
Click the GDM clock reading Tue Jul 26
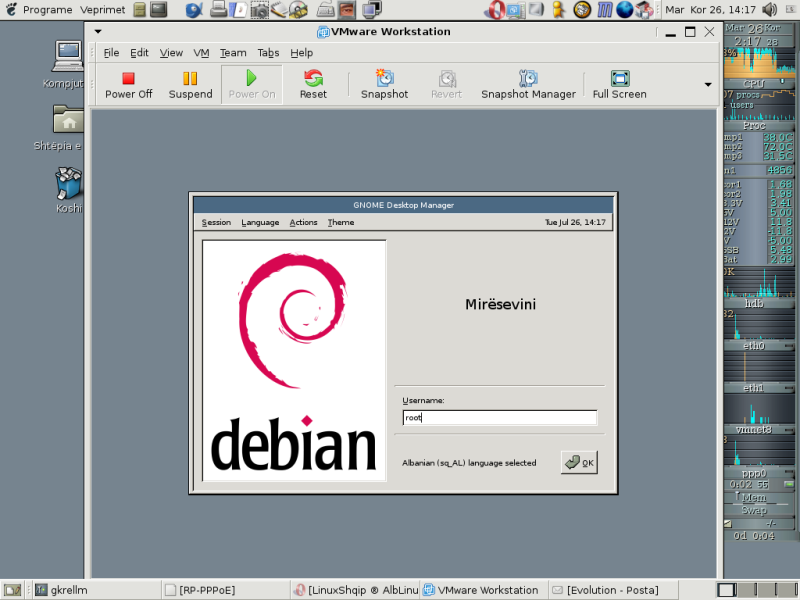pyautogui.click(x=575, y=222)
